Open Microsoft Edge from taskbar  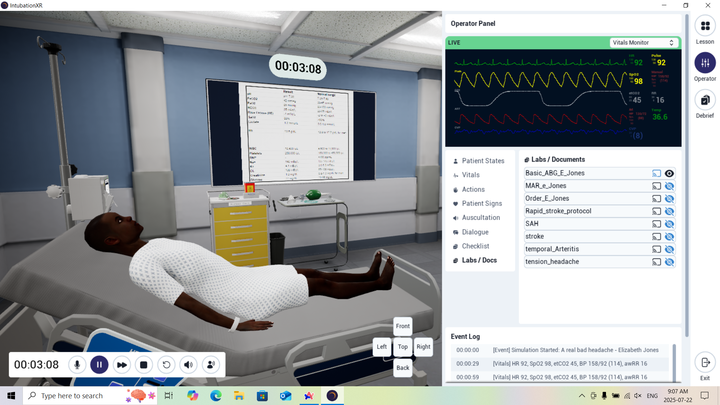pos(215,396)
